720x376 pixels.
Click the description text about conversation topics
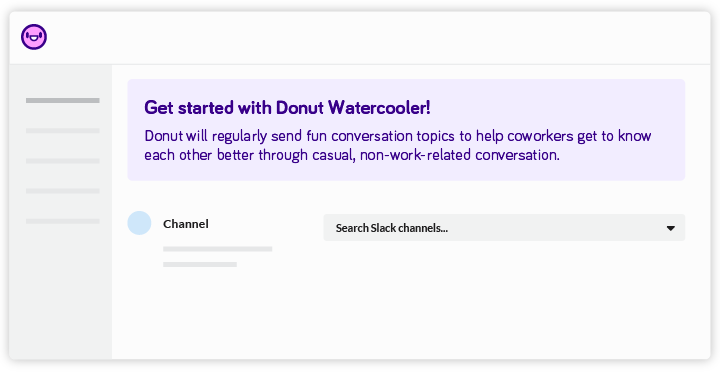pyautogui.click(x=398, y=146)
